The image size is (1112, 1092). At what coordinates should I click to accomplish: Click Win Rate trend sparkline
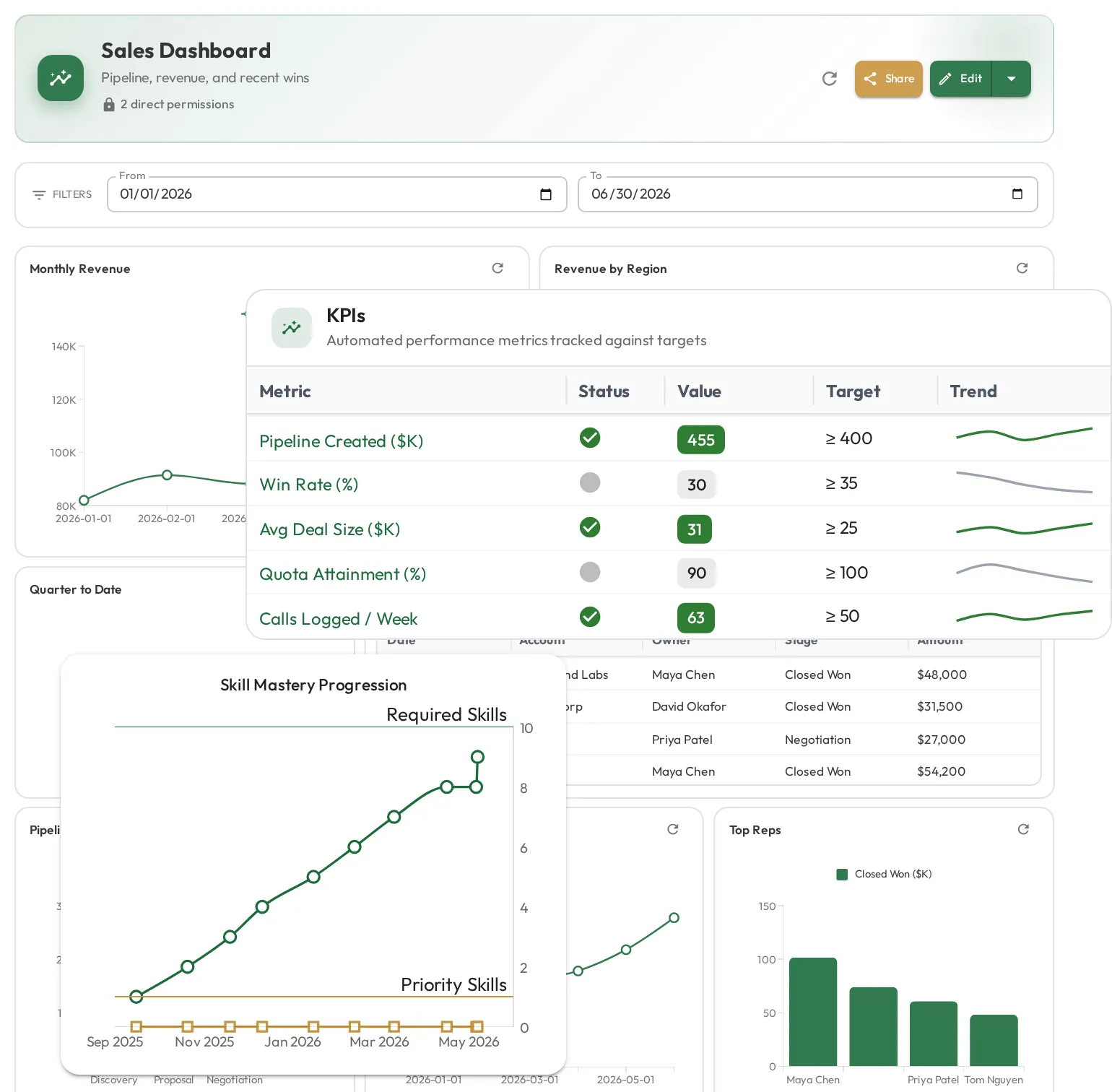click(x=1024, y=482)
